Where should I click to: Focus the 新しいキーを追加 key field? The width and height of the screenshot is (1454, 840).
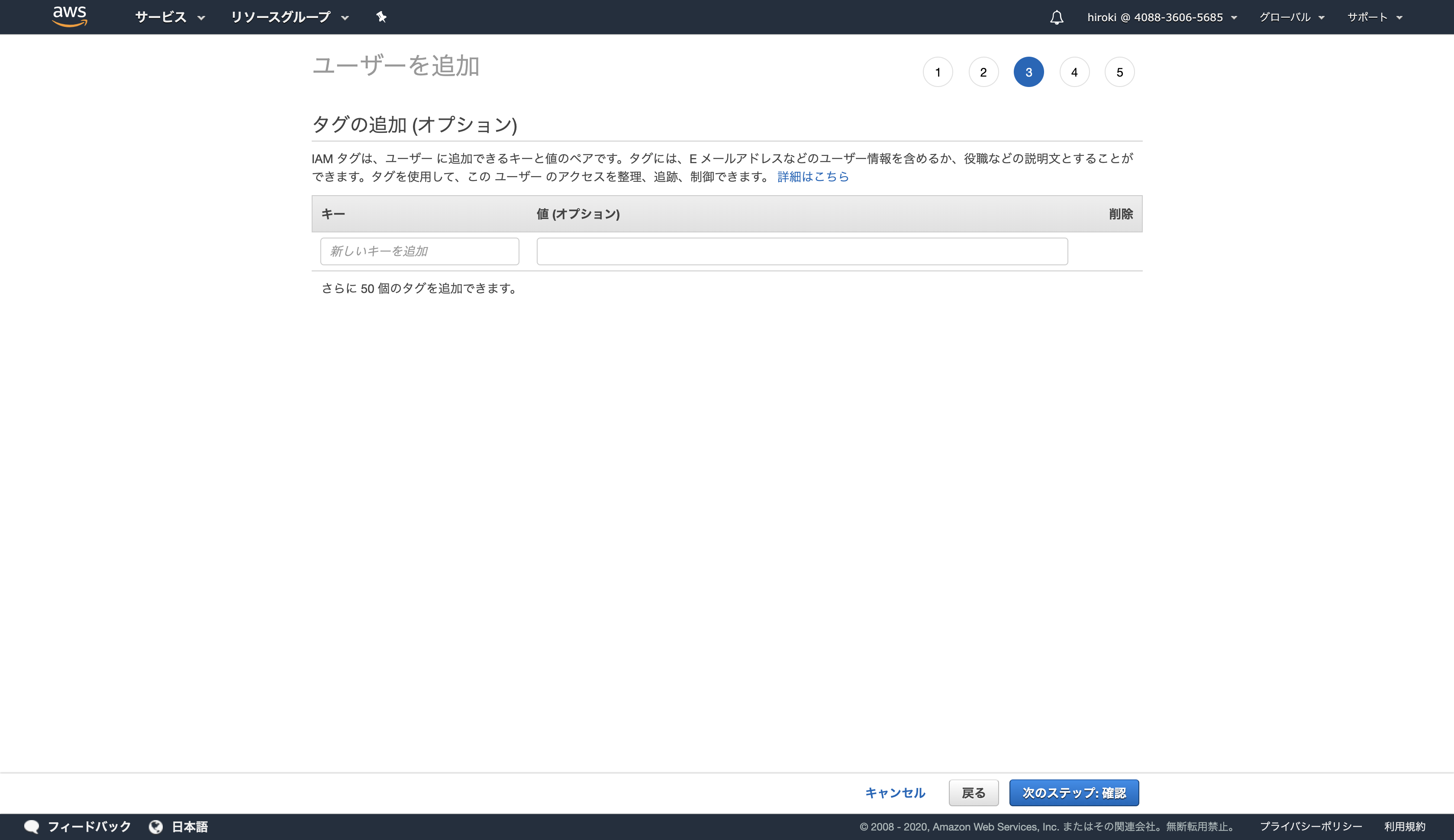[419, 251]
